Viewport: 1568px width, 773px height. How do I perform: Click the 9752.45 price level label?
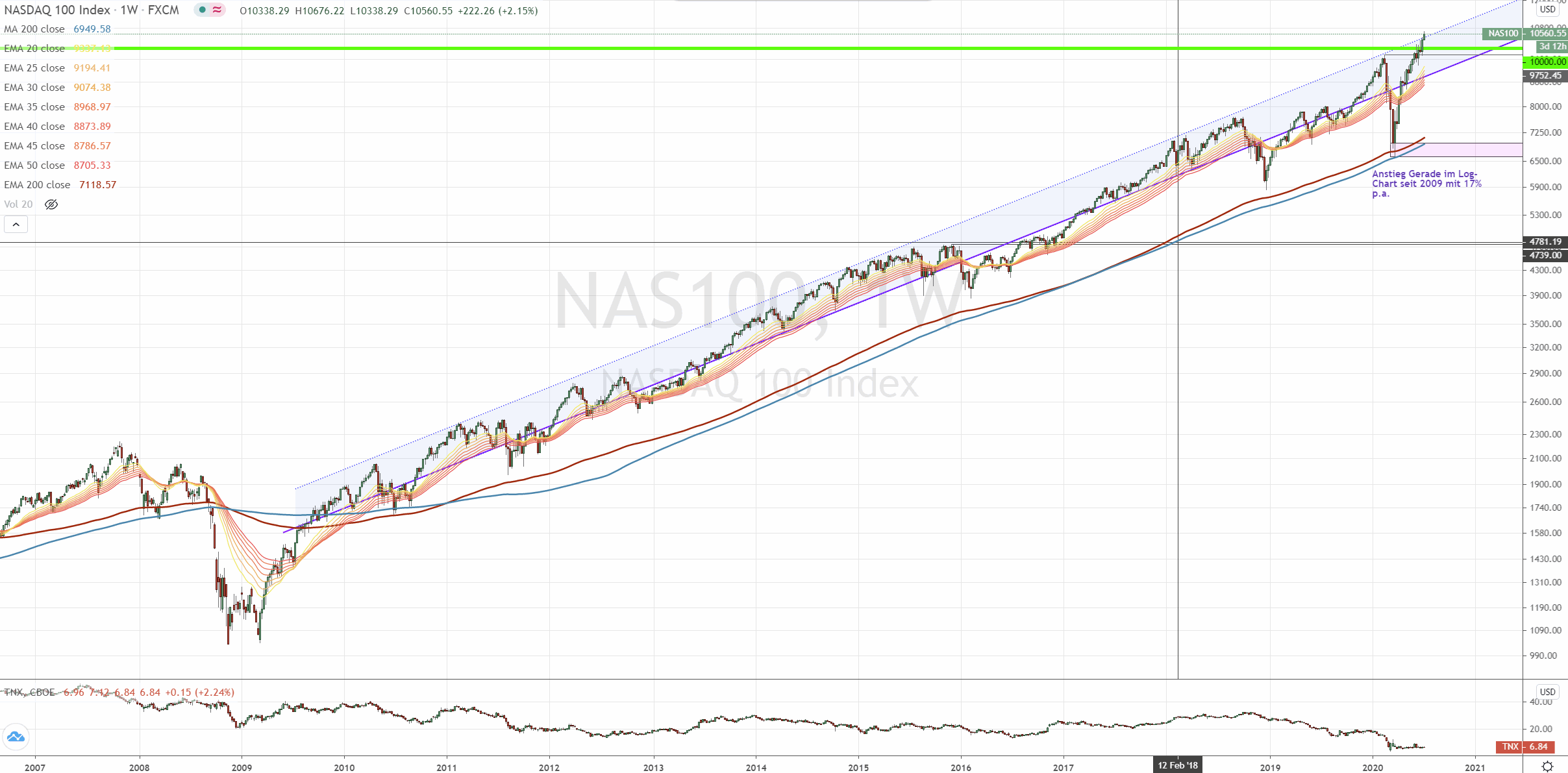[1545, 75]
